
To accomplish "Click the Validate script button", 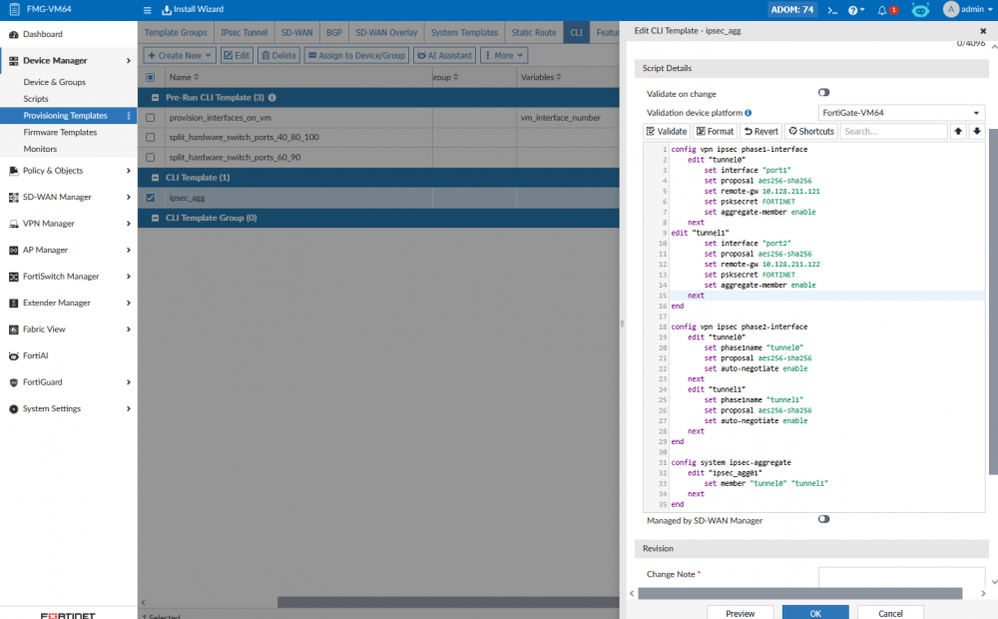I will click(x=667, y=131).
